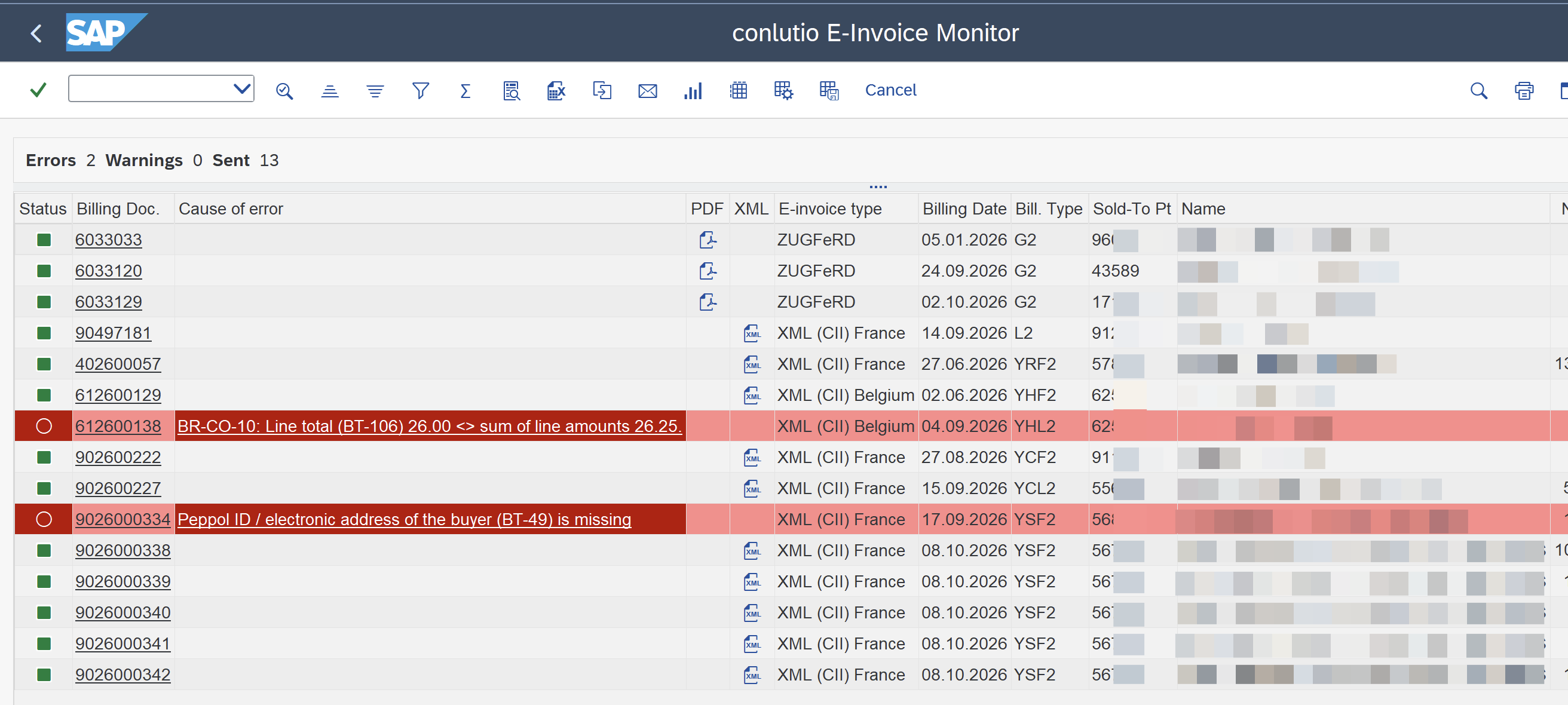Export to spreadsheet icon
Viewport: 1568px width, 705px height.
pyautogui.click(x=556, y=91)
